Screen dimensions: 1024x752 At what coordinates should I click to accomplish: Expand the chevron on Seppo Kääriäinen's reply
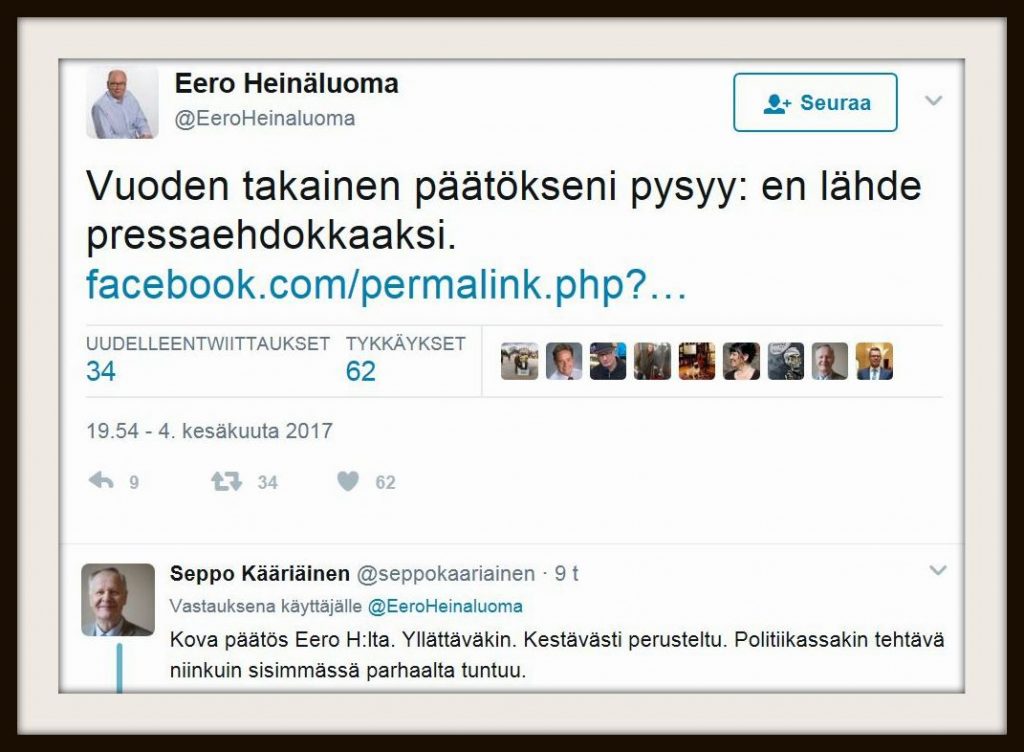click(x=938, y=571)
